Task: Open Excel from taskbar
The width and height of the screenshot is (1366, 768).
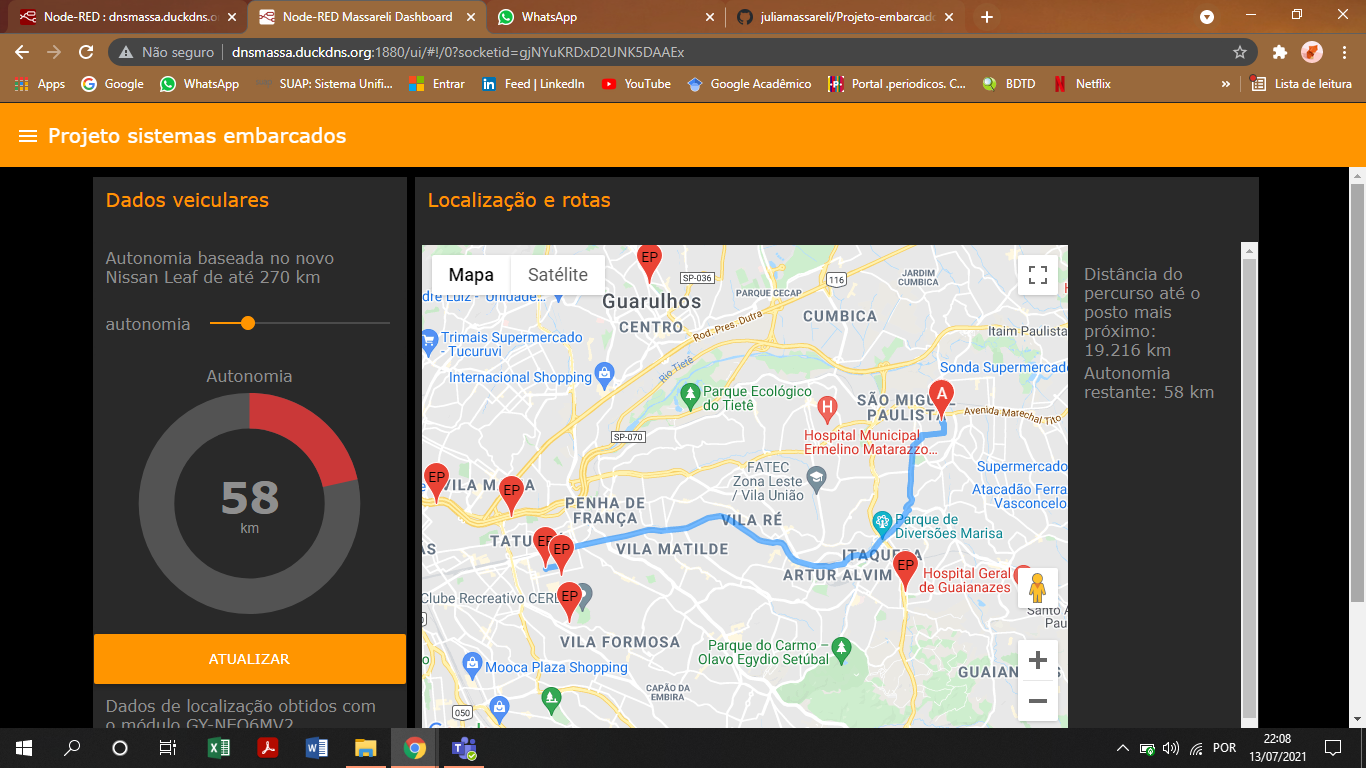Action: point(219,748)
